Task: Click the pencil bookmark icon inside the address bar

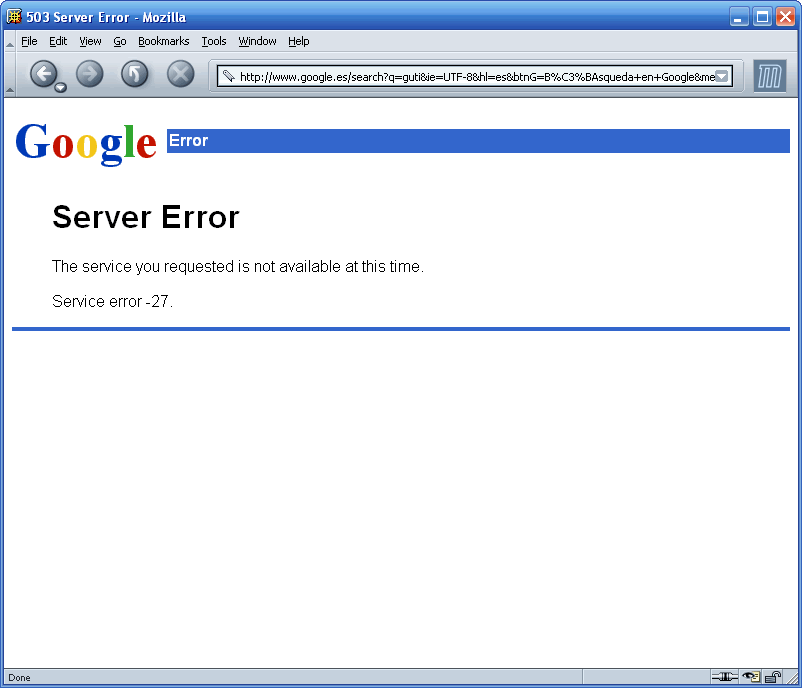Action: pos(228,75)
